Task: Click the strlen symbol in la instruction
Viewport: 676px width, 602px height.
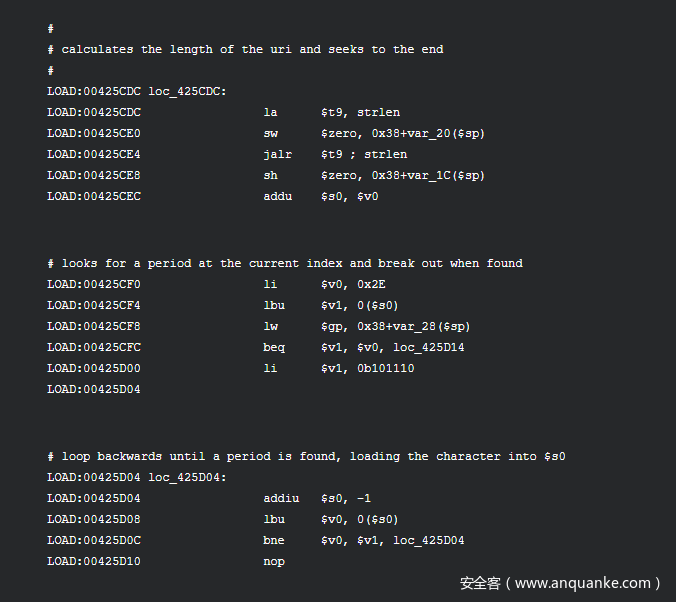Action: point(379,113)
